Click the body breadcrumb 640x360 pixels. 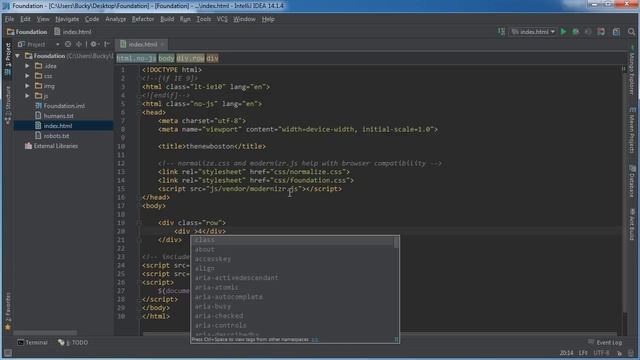pos(166,58)
